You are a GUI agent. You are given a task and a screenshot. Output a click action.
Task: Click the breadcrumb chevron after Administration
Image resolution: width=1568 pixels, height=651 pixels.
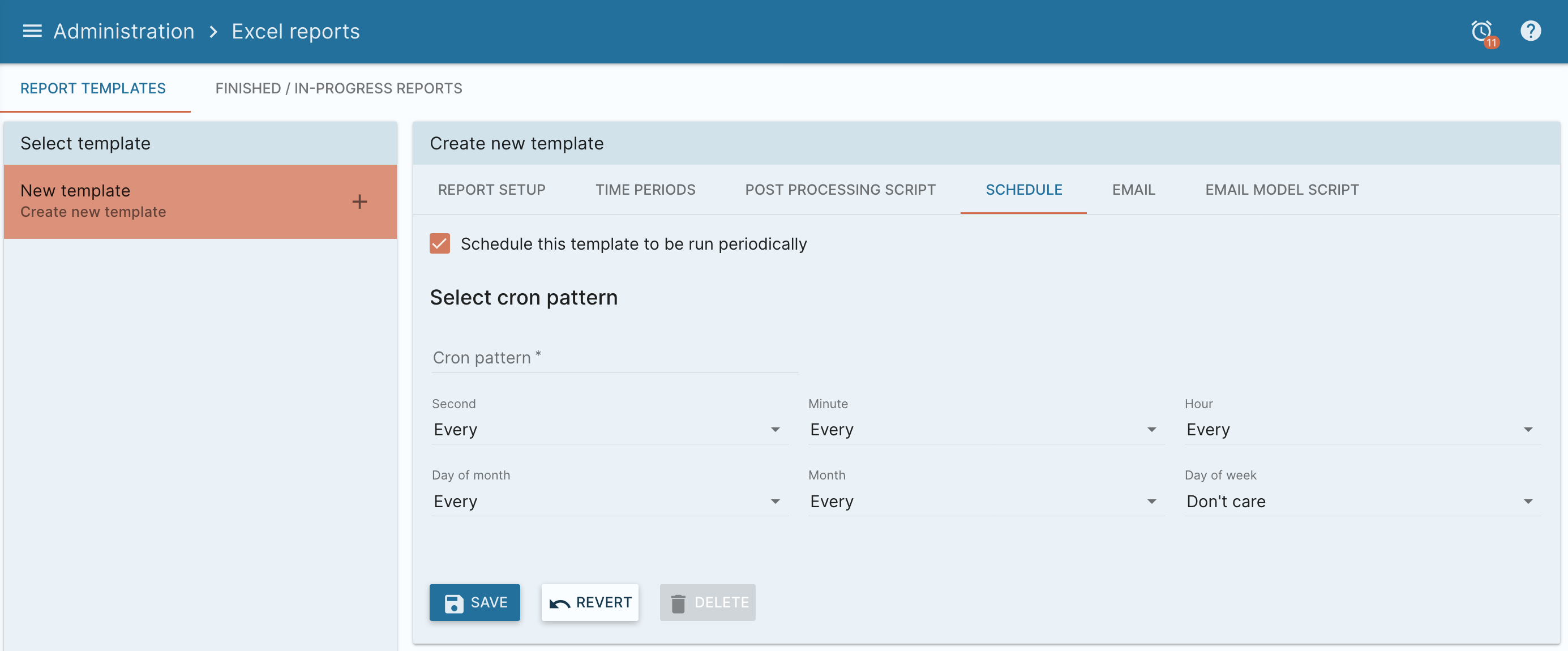click(x=213, y=31)
